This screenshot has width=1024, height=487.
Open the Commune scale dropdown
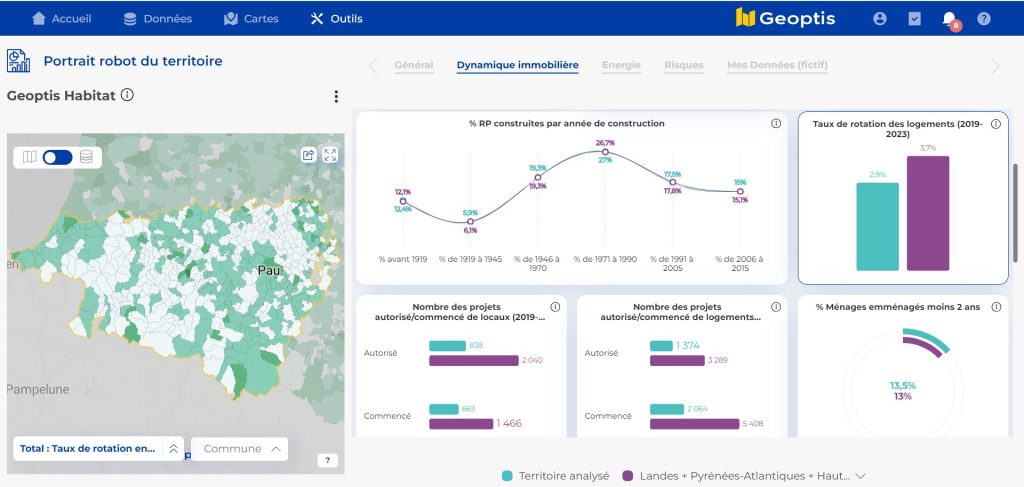click(x=240, y=449)
